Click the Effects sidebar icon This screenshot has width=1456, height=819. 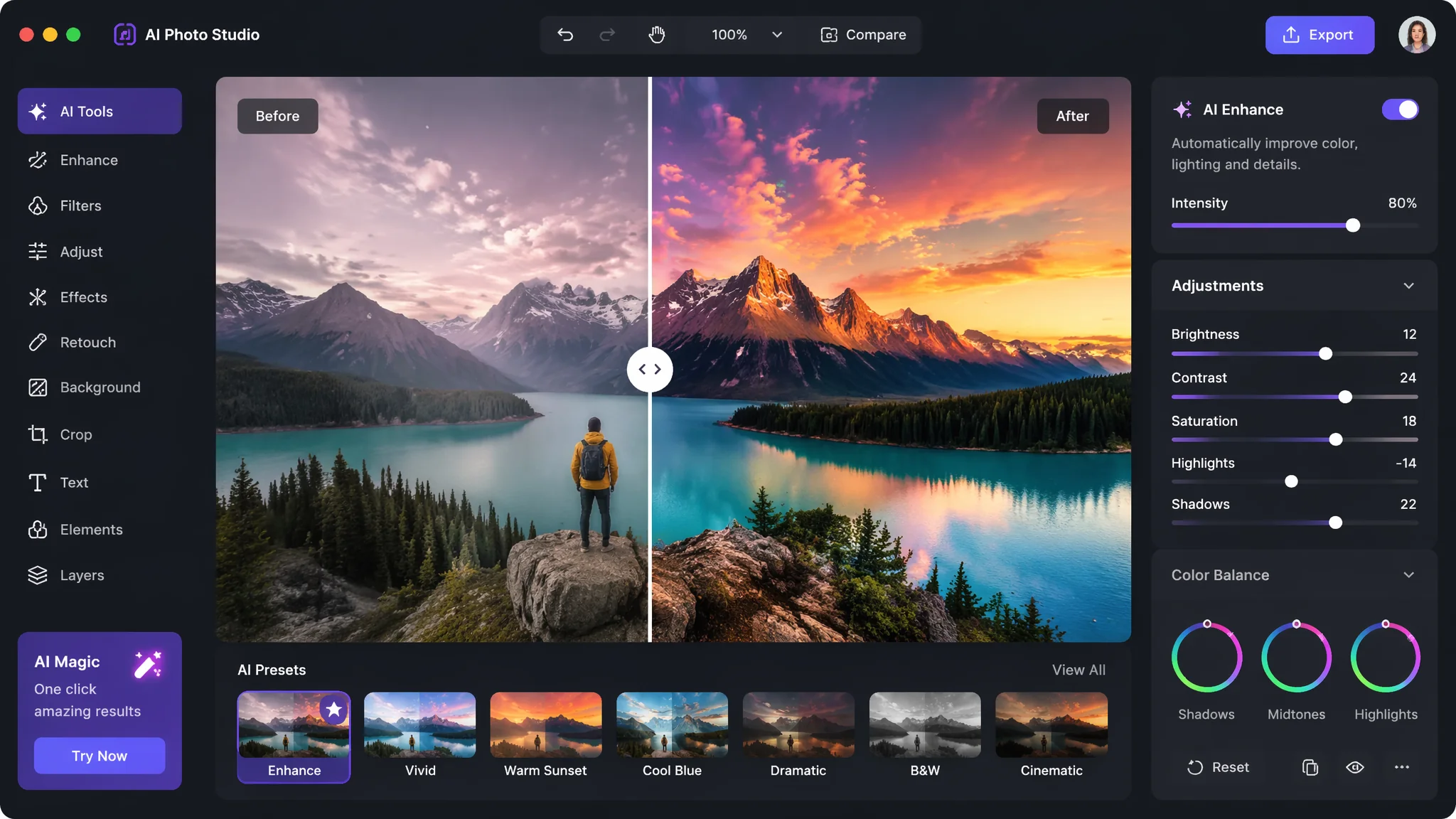[x=38, y=297]
